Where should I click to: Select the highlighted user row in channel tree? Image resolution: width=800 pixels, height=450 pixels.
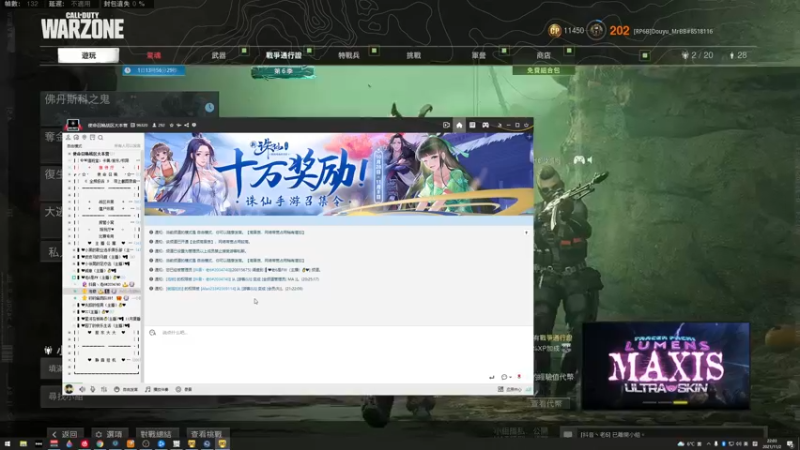pyautogui.click(x=104, y=291)
